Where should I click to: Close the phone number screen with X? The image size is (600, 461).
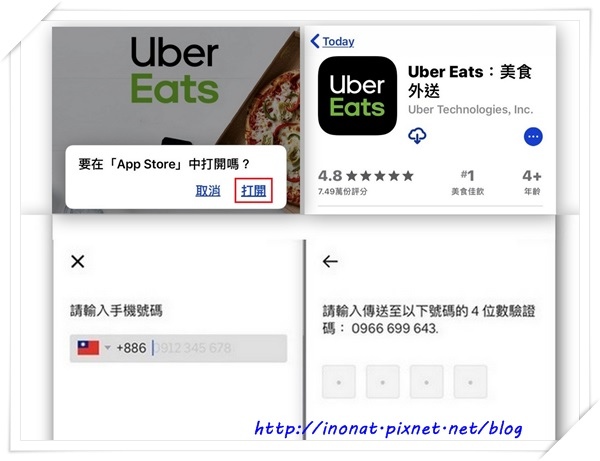click(x=78, y=262)
